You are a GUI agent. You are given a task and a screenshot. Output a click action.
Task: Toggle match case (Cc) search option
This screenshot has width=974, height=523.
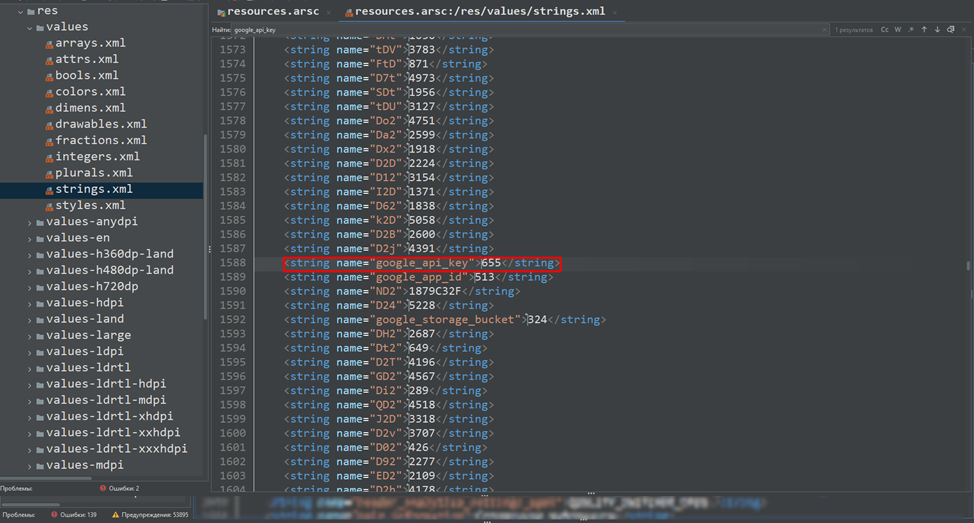click(884, 30)
